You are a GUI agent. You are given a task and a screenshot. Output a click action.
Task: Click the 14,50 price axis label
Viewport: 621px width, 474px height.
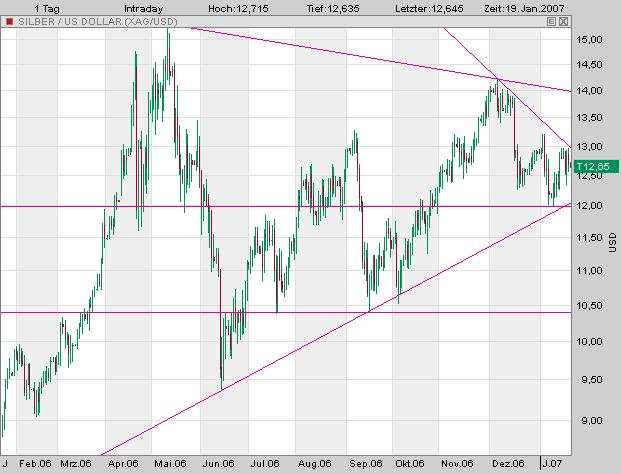click(x=589, y=65)
